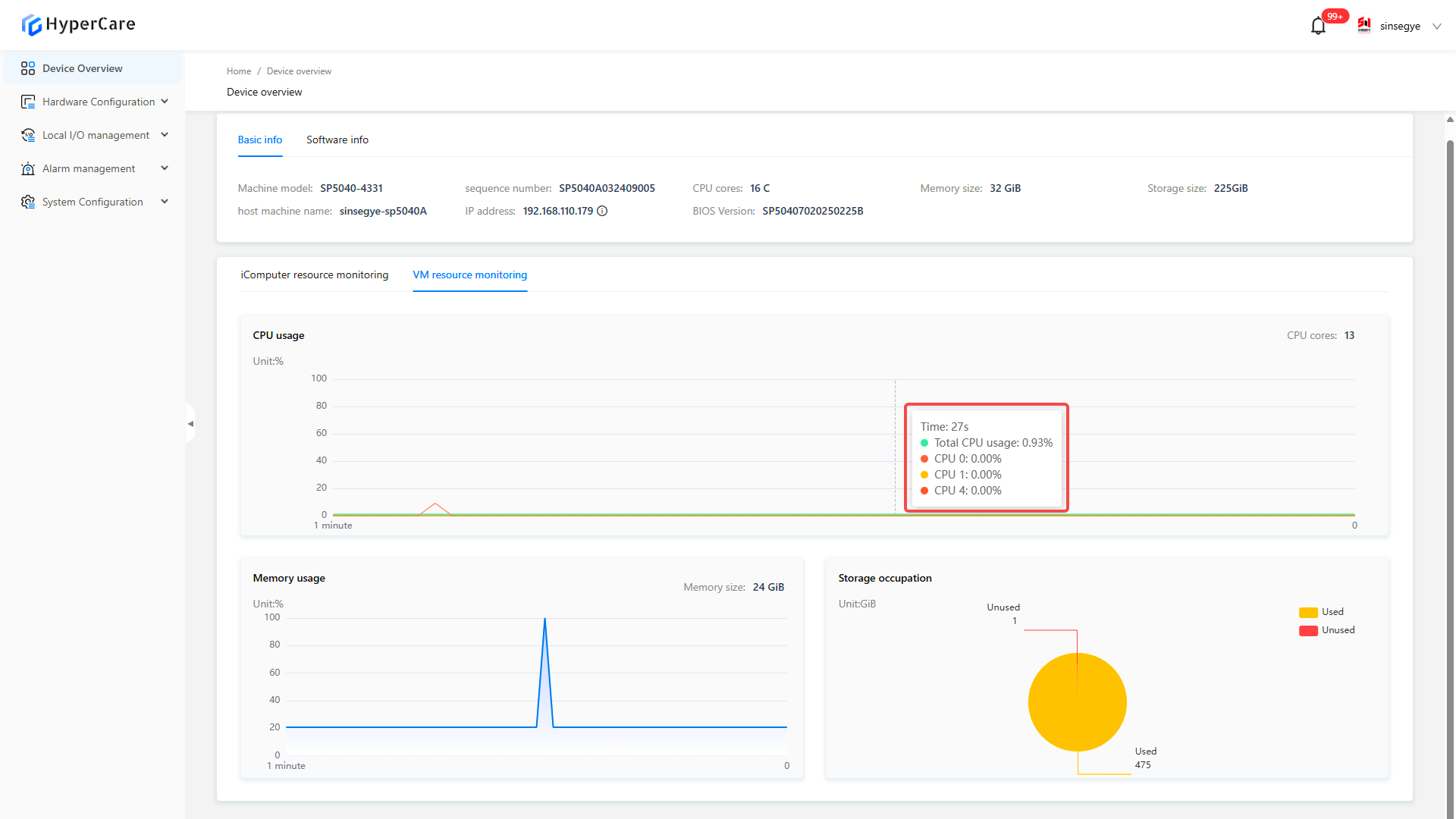Click the Device overview breadcrumb link
This screenshot has width=1456, height=819.
click(299, 71)
